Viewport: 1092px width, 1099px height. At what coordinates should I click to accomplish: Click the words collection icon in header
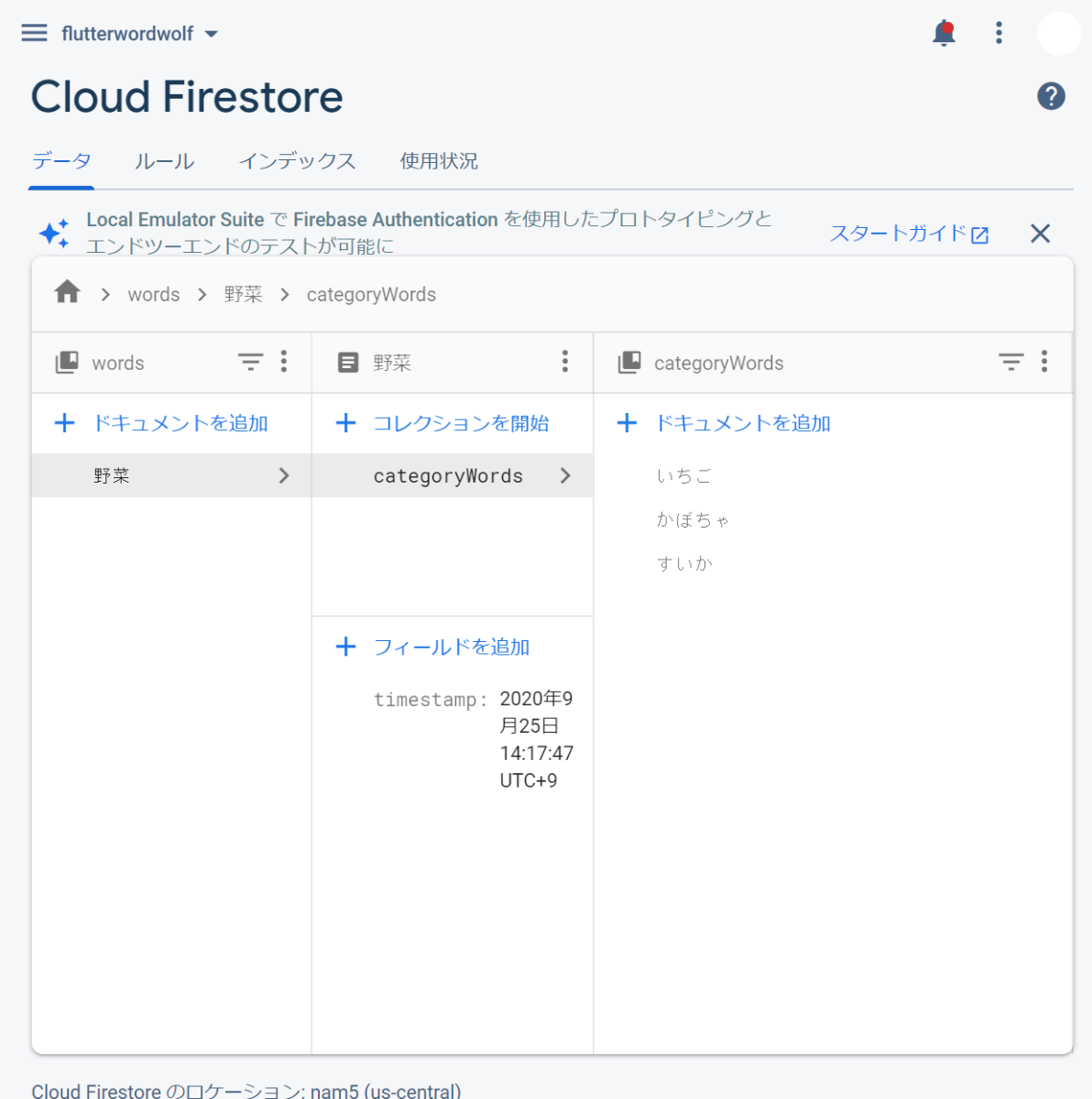click(x=67, y=362)
